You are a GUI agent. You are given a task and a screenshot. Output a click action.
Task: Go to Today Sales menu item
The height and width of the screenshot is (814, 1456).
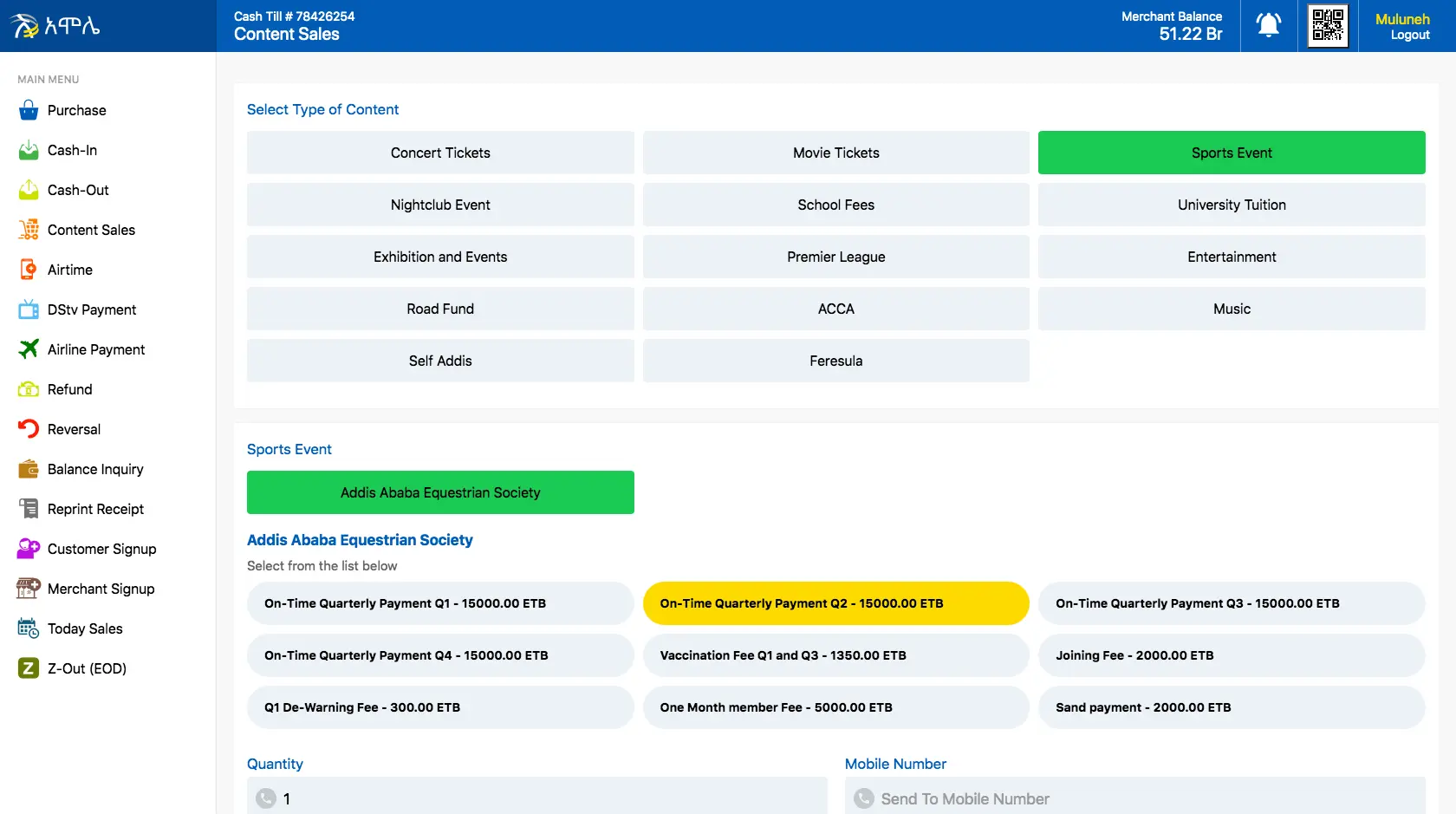tap(85, 628)
